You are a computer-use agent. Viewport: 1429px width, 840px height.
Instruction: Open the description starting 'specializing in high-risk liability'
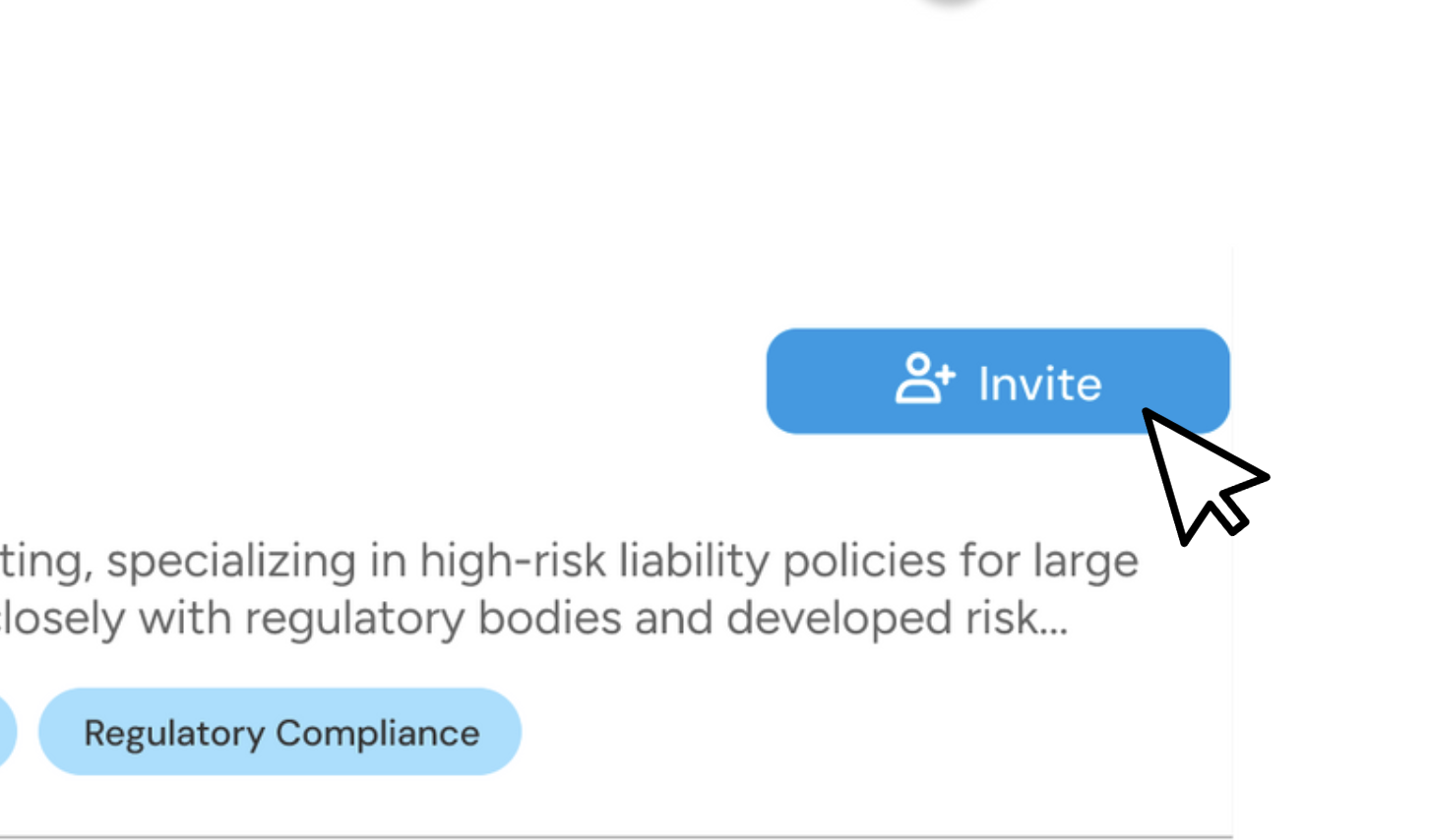(x=569, y=590)
